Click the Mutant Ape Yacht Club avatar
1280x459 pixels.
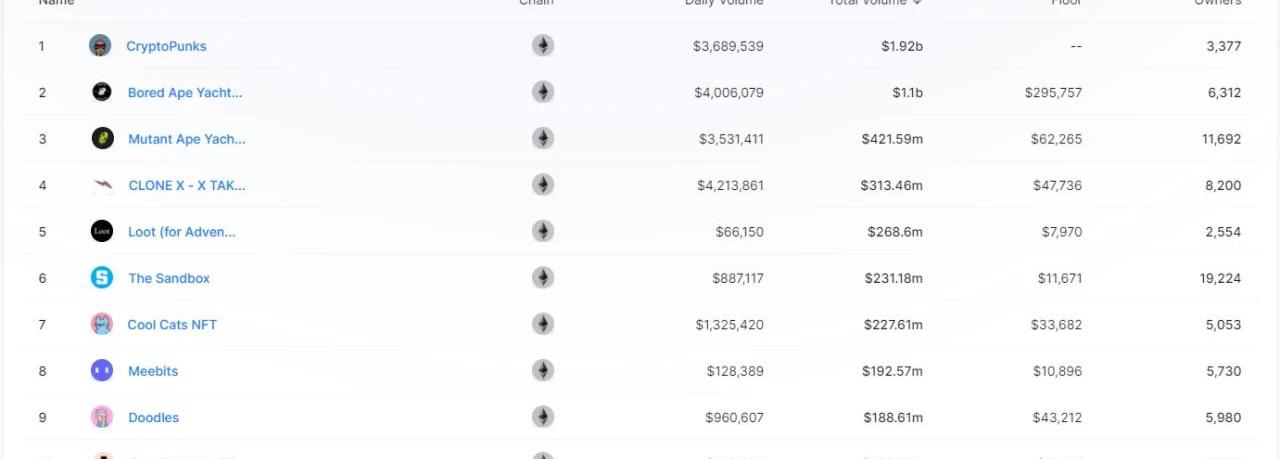click(x=102, y=139)
